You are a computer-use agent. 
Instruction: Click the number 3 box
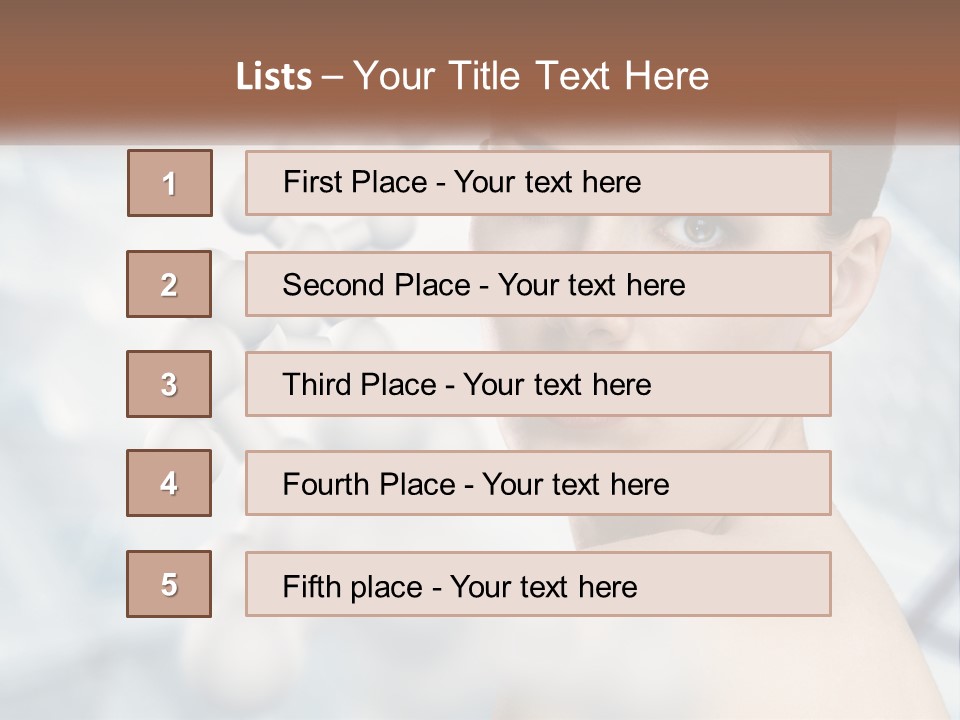169,384
